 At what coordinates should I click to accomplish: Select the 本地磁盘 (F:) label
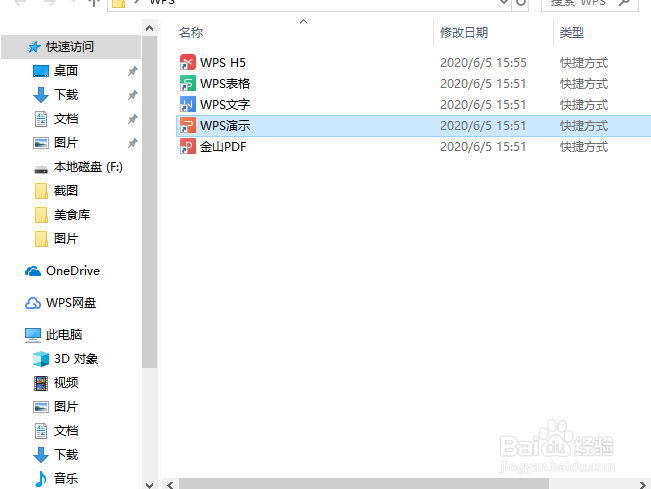[88, 167]
